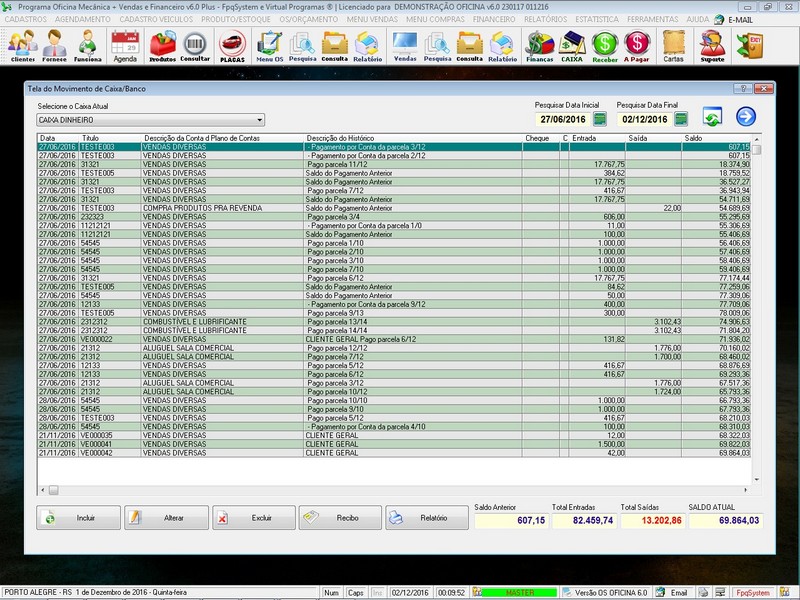The height and width of the screenshot is (600, 800).
Task: Open calendar picker for Data Final
Action: point(681,119)
